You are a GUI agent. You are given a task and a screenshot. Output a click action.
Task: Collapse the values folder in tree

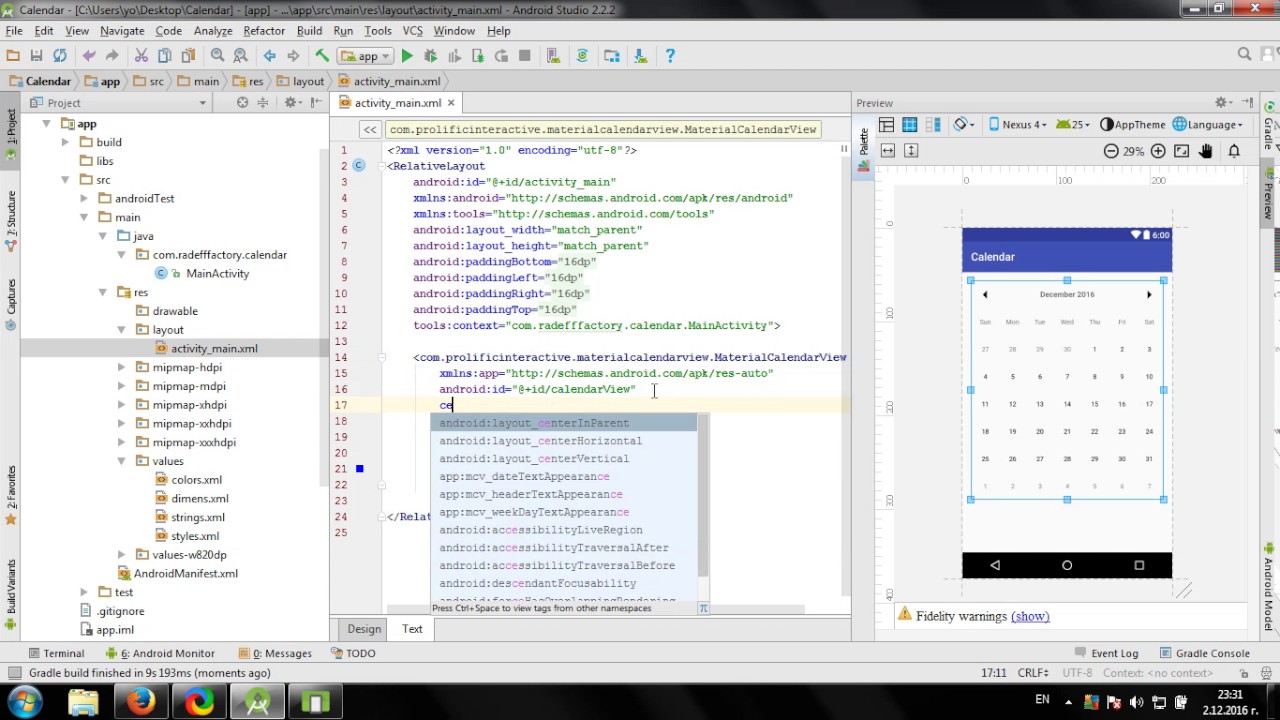[121, 461]
